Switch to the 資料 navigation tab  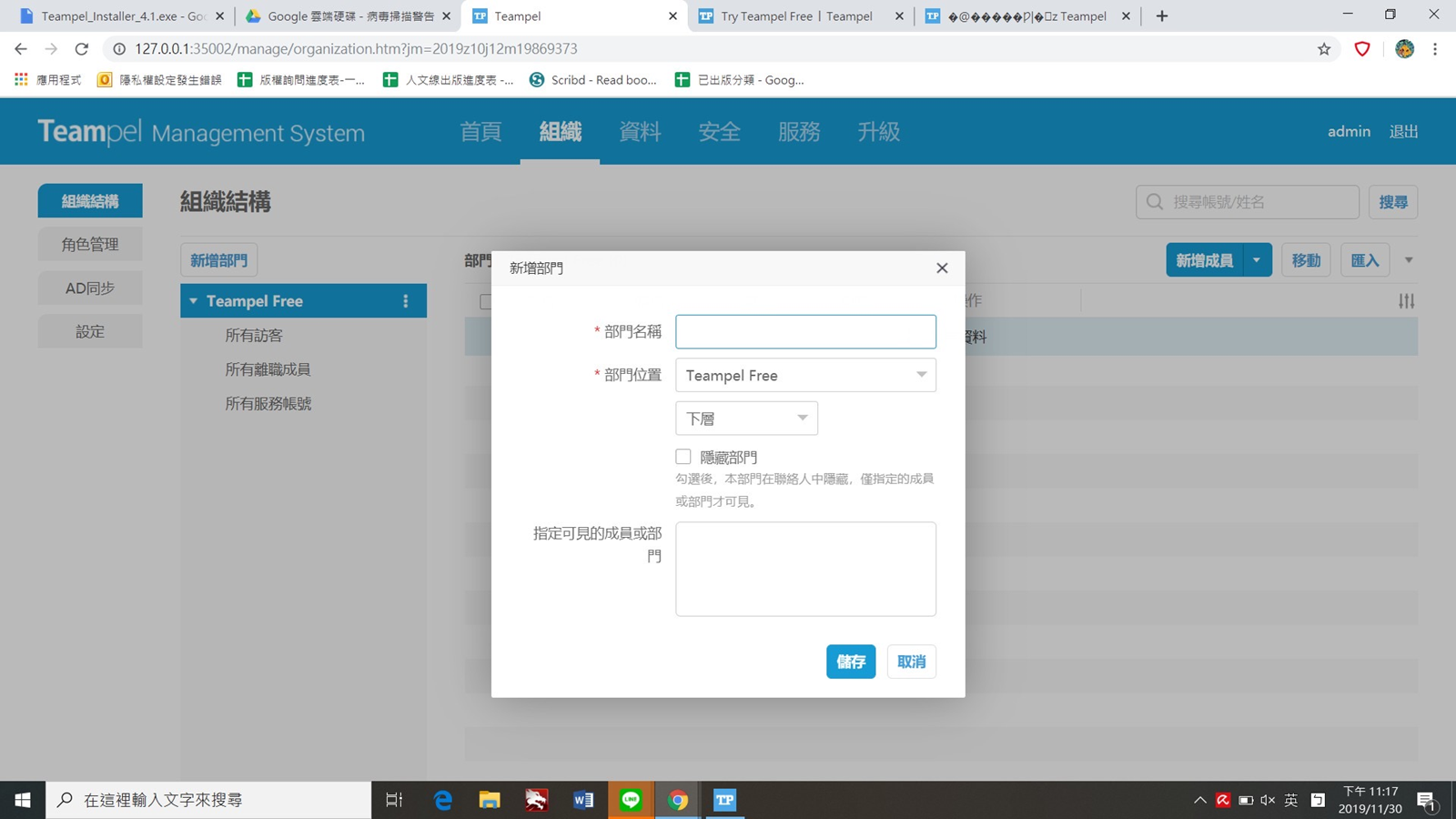pos(640,132)
